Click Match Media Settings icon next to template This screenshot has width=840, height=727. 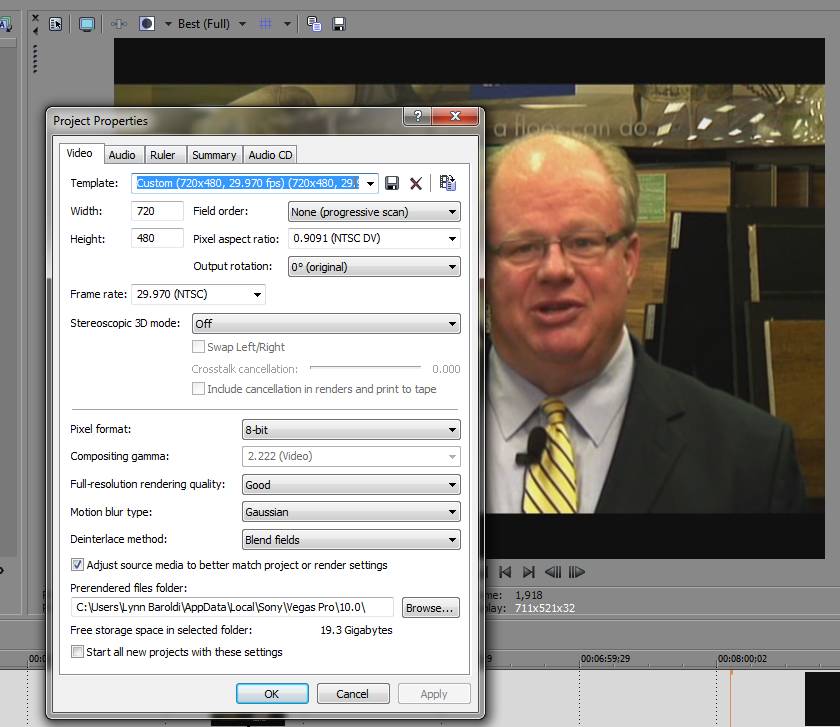(x=447, y=183)
